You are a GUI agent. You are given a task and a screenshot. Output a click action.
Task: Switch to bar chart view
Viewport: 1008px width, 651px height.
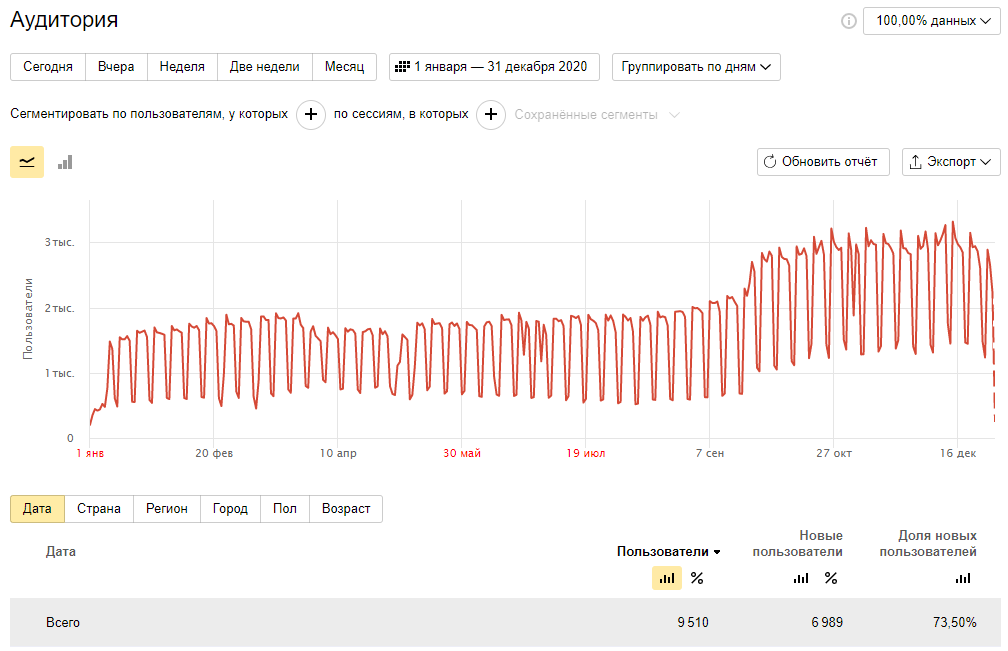65,162
